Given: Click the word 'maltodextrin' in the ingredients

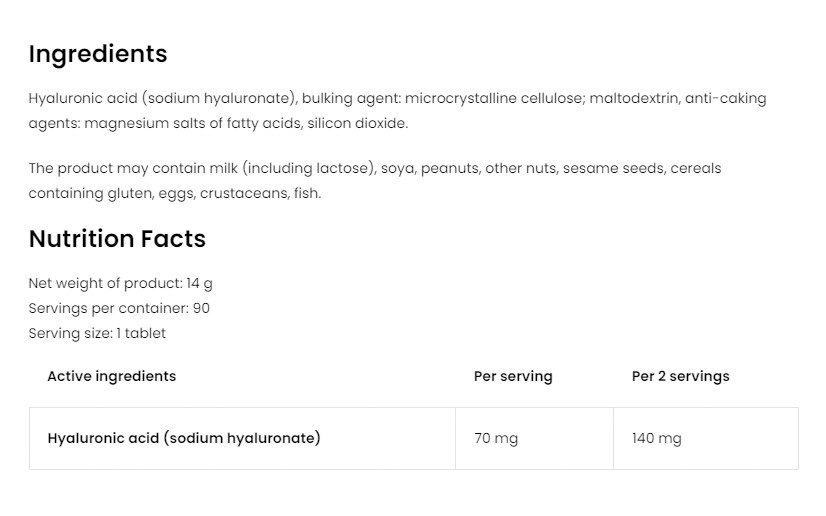Looking at the screenshot, I should 635,99.
